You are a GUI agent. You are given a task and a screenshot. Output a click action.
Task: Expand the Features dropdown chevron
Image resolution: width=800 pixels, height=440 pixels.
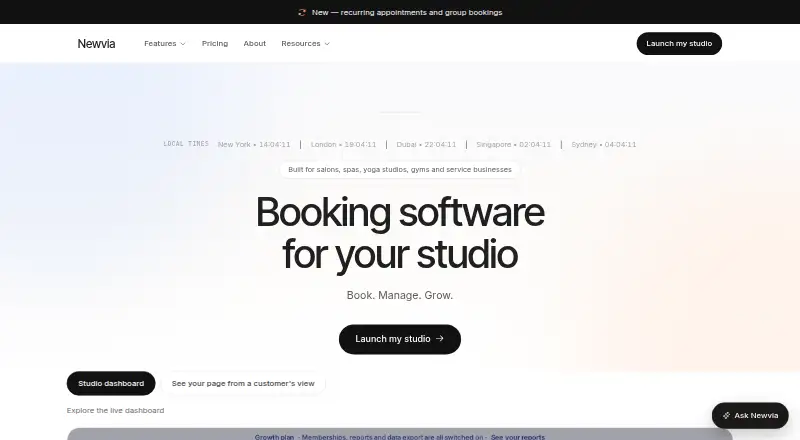(x=183, y=44)
